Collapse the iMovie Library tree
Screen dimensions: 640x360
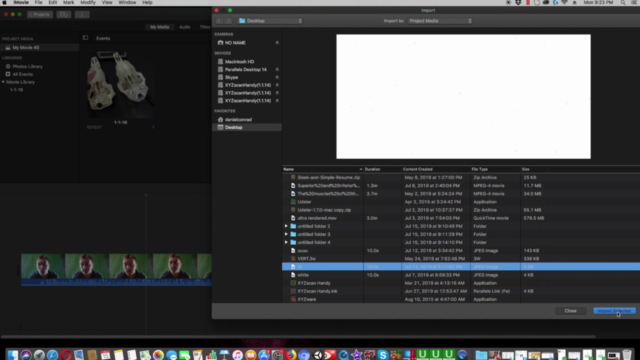point(3,82)
